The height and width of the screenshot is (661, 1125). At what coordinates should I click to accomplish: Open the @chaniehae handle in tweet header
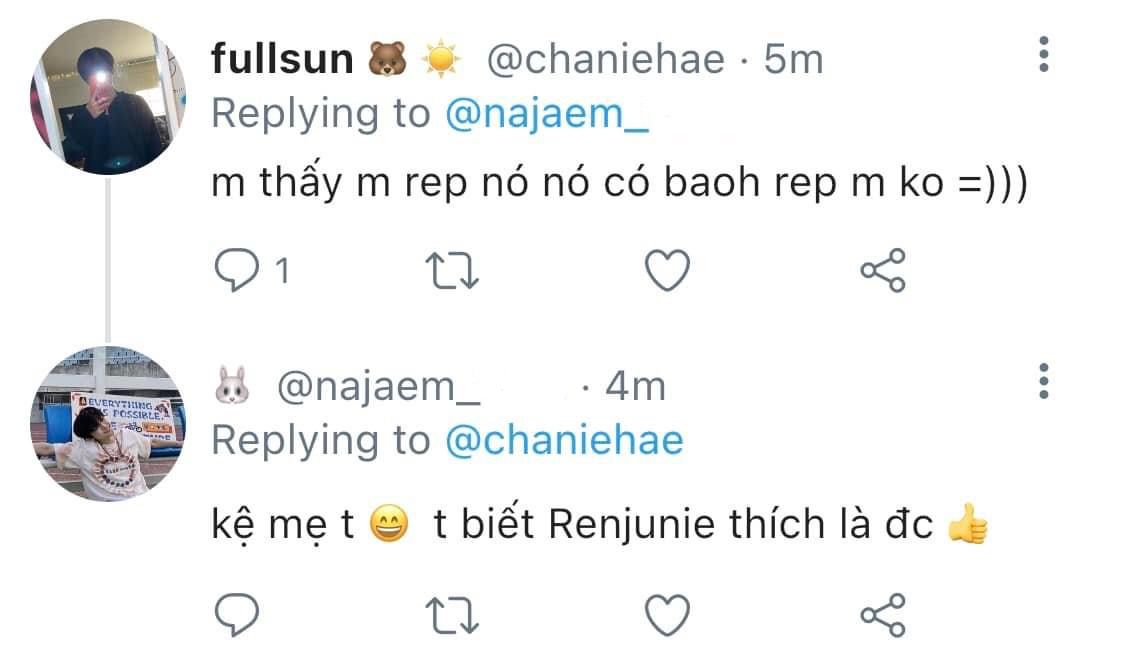tap(604, 60)
